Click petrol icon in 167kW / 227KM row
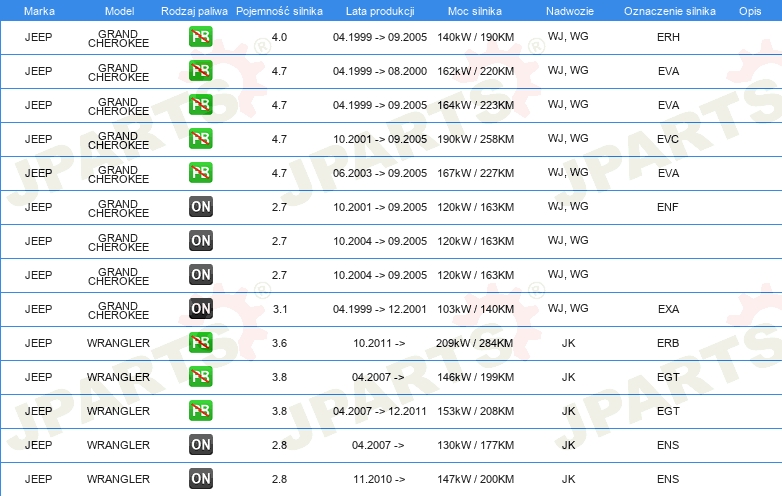The height and width of the screenshot is (496, 782). click(x=200, y=173)
